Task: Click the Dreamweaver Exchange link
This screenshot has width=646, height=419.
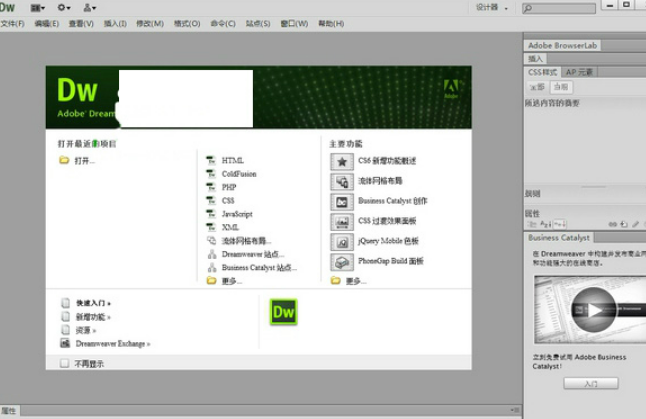Action: pyautogui.click(x=112, y=343)
